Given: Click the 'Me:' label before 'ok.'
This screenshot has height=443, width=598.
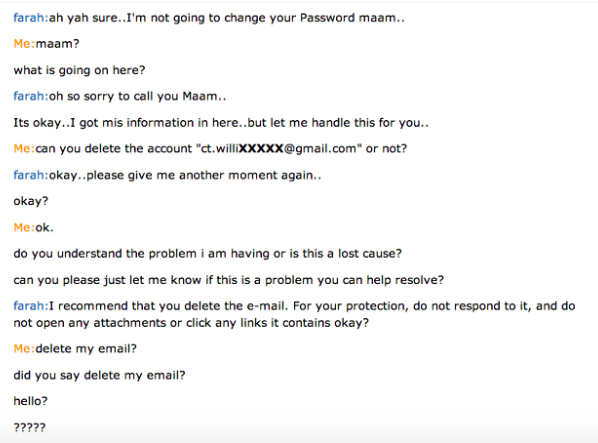Looking at the screenshot, I should coord(24,228).
